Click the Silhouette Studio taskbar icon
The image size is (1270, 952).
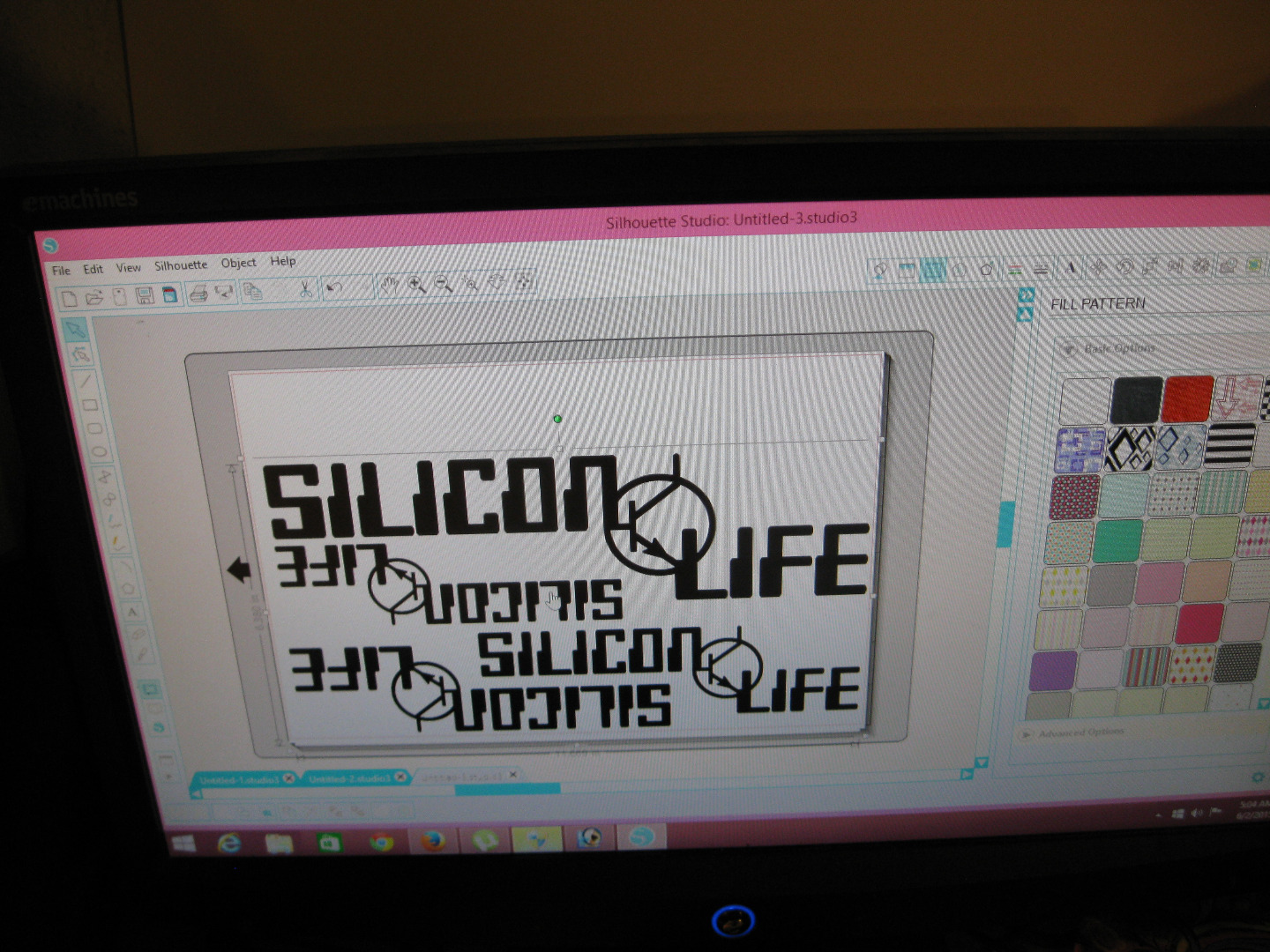641,836
